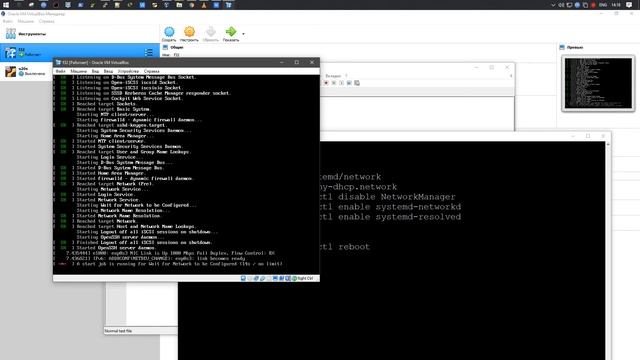Click the VLC cone icon on the taskbar
640x360 pixels.
click(204, 5)
